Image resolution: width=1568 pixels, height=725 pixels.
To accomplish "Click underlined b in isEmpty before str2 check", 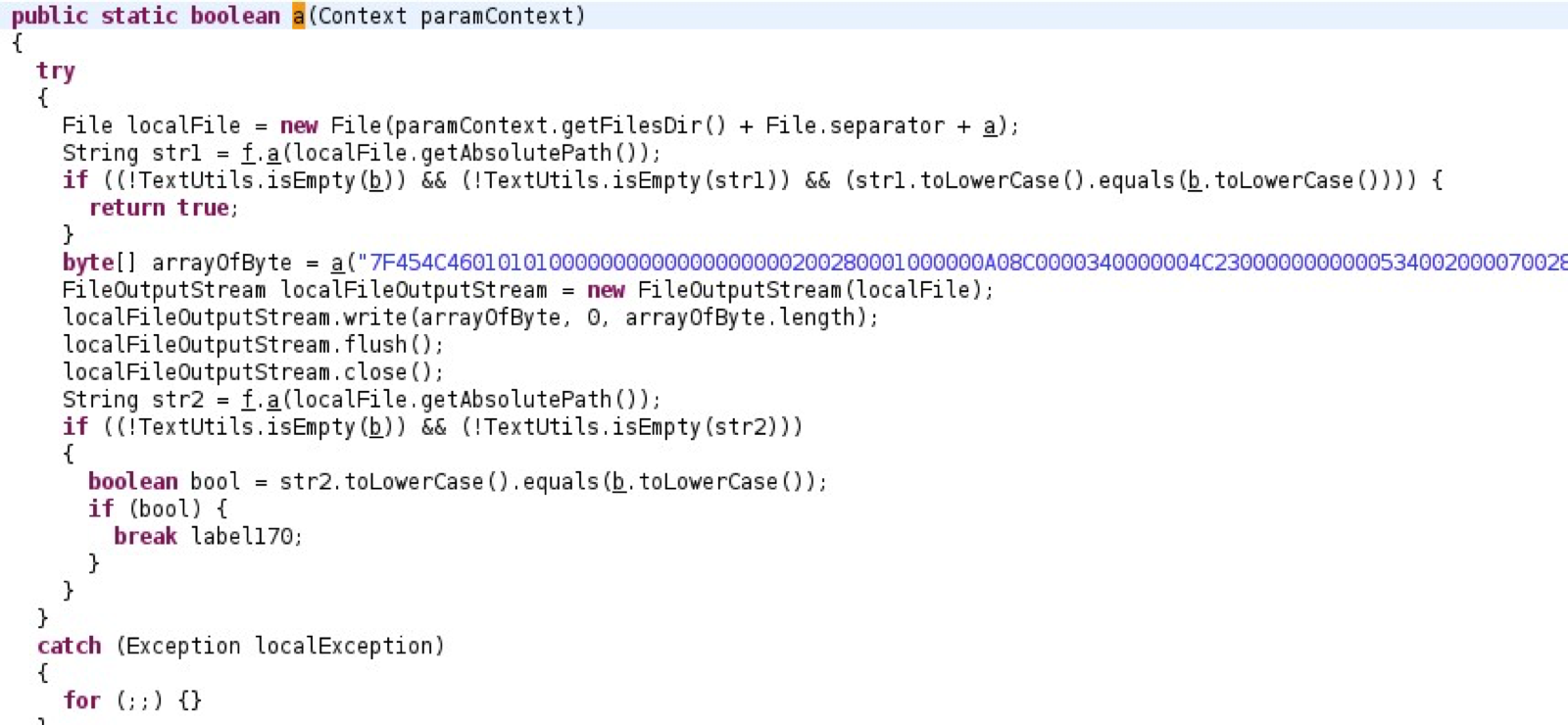I will coord(374,427).
